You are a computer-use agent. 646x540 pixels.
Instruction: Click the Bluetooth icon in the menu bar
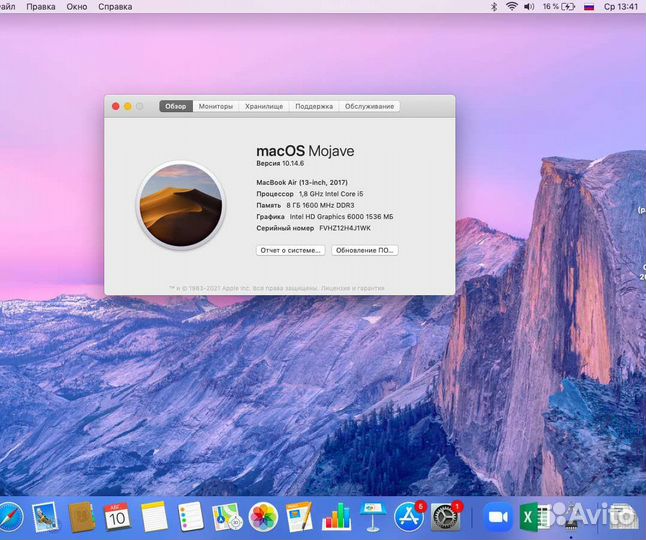click(494, 7)
